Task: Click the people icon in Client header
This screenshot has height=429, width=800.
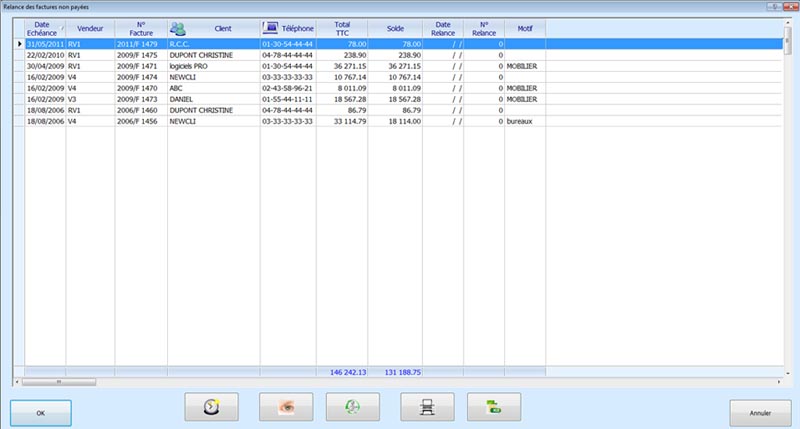Action: [x=179, y=28]
